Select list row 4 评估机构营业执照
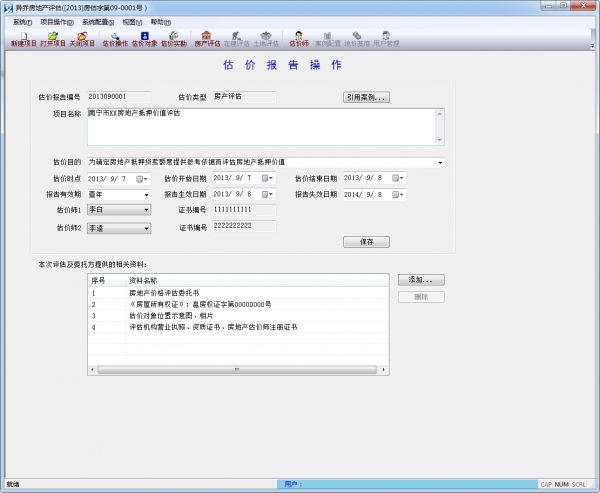This screenshot has height=493, width=600. click(x=238, y=327)
